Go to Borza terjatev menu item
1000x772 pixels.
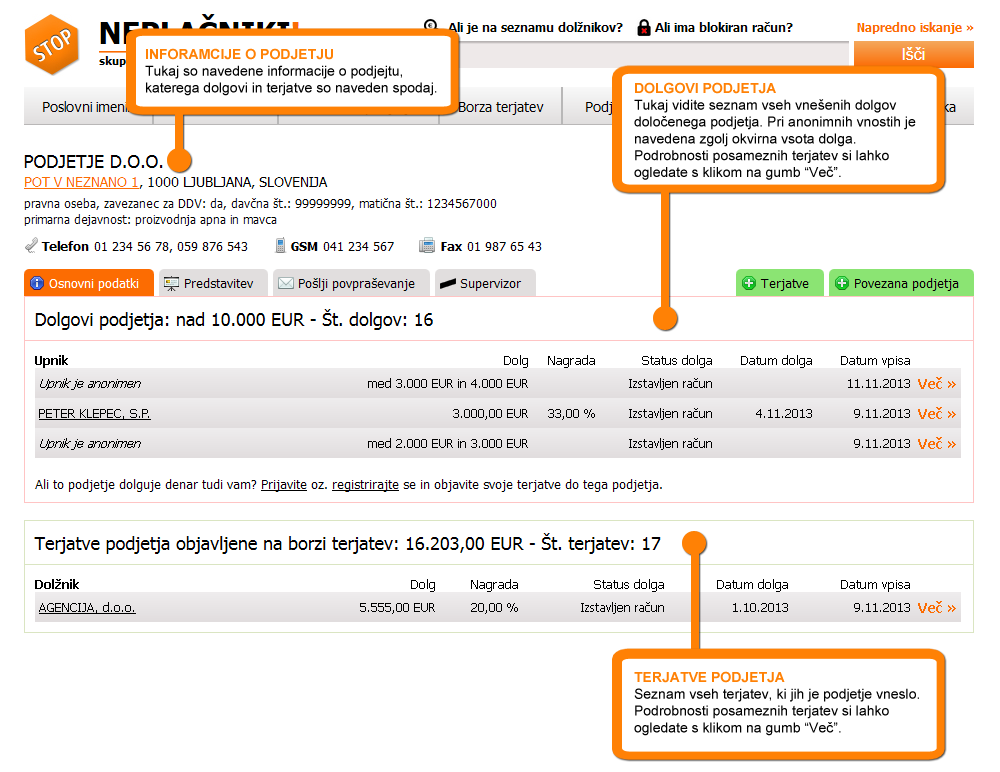point(500,107)
